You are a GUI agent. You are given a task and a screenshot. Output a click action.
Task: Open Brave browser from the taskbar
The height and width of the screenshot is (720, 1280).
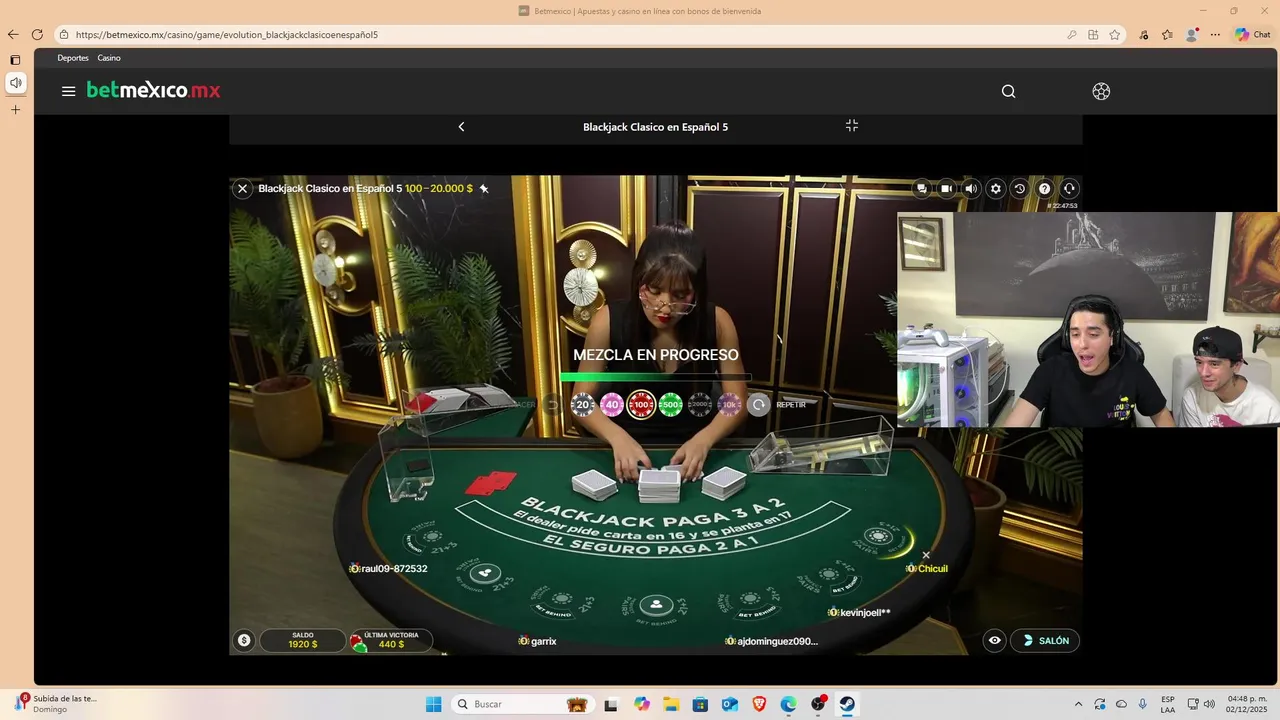759,704
